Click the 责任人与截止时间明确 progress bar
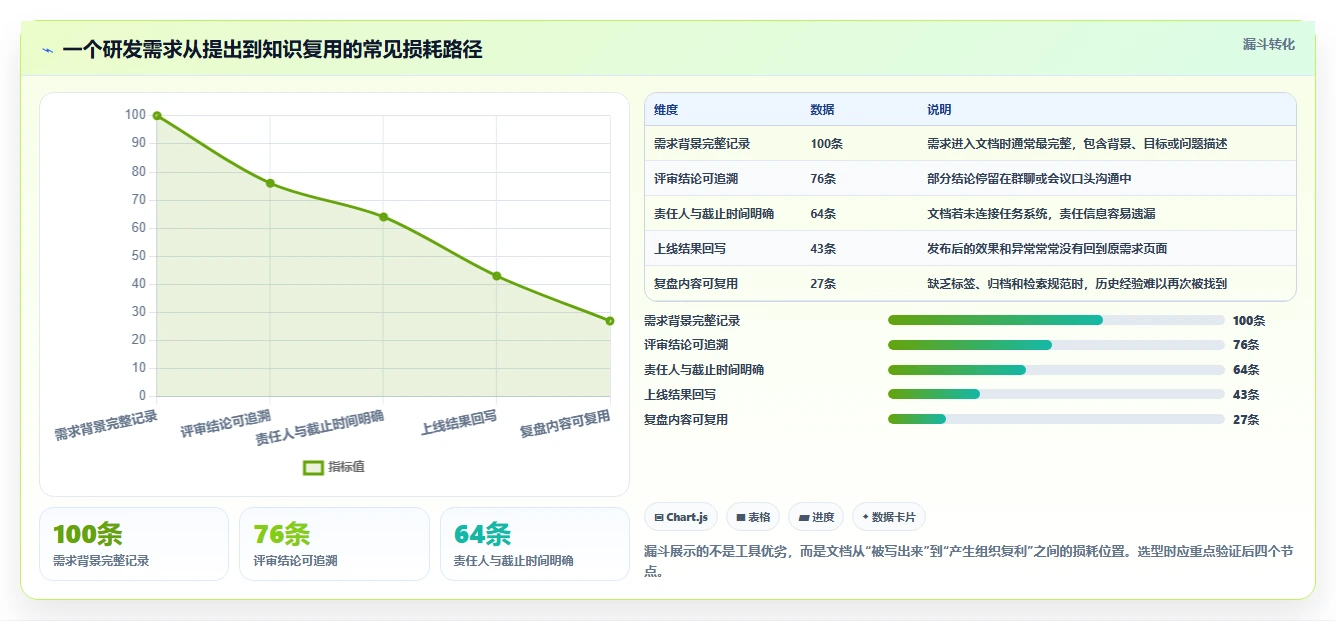The width and height of the screenshot is (1336, 621). coord(1056,370)
